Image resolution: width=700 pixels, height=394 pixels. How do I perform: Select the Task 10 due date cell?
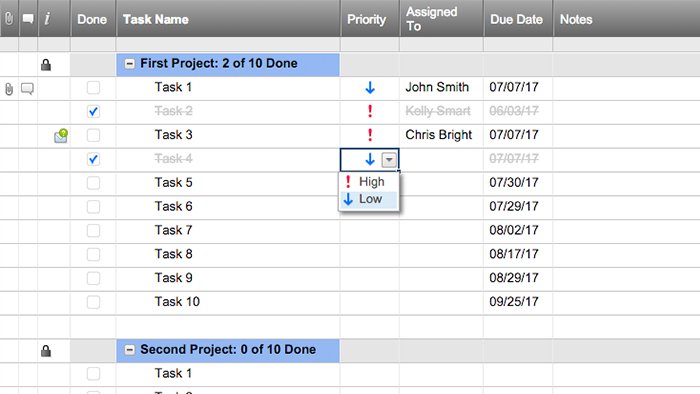point(518,302)
